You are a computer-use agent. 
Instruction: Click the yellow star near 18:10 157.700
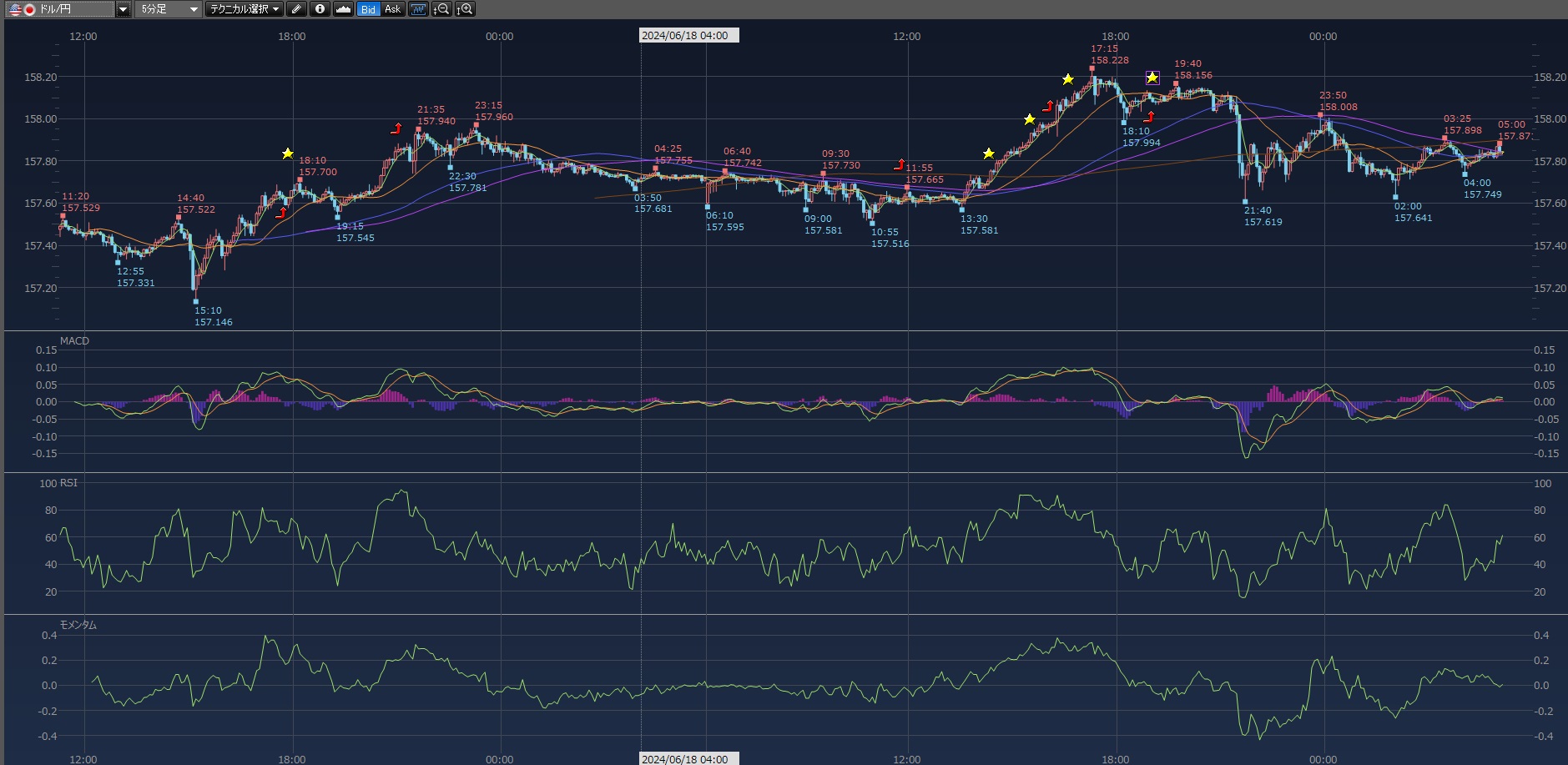[287, 154]
